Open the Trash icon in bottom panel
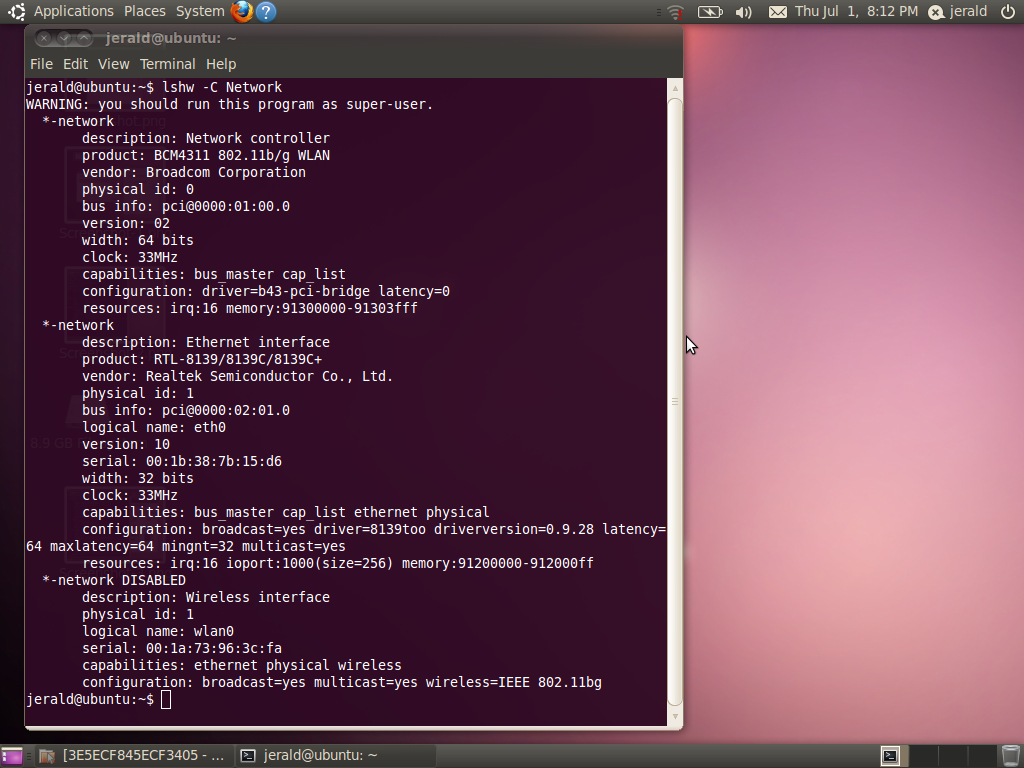This screenshot has width=1024, height=768. tap(1010, 755)
